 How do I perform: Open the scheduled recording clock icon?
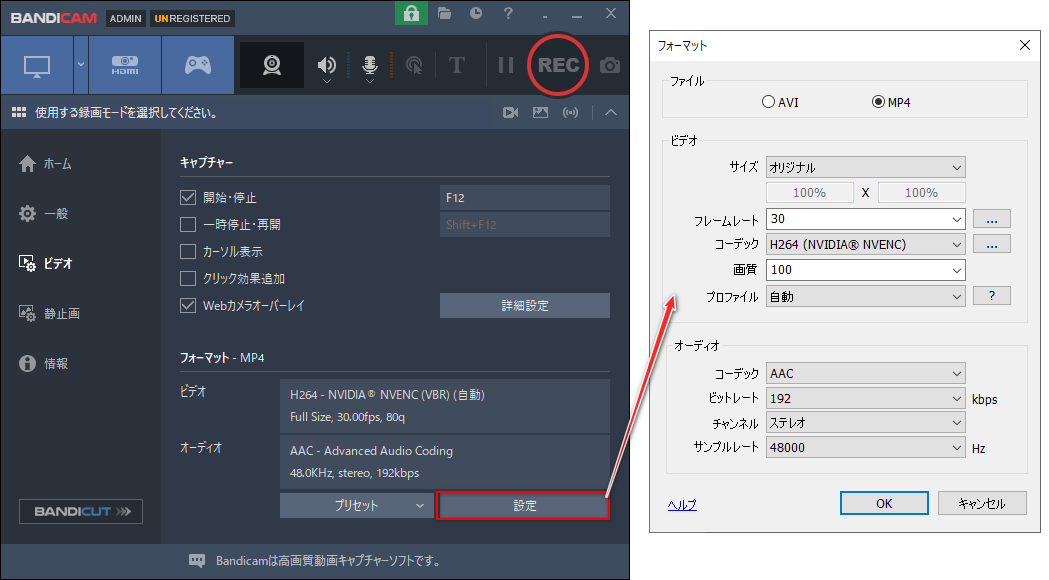[x=476, y=13]
